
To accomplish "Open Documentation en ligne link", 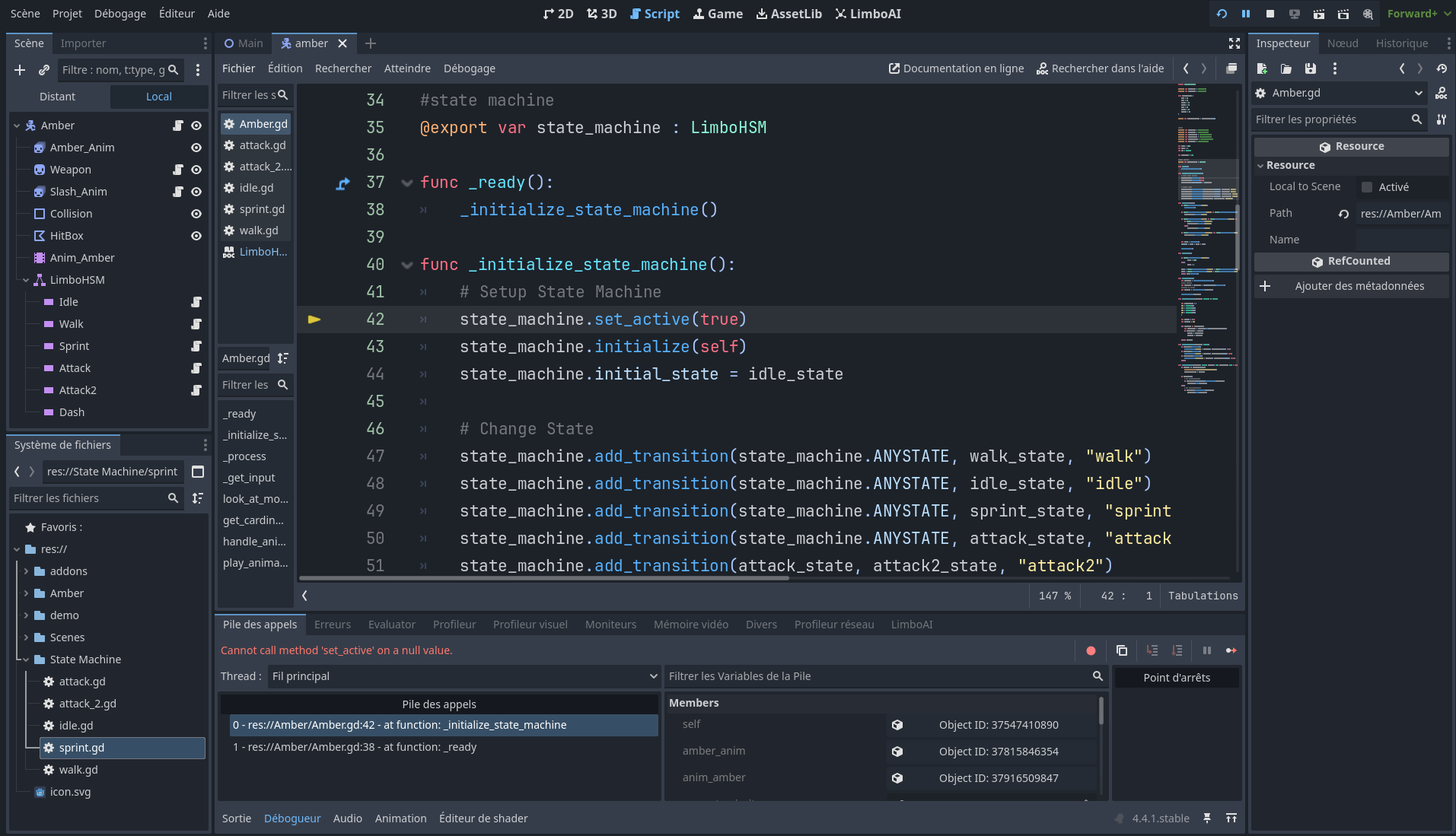I will pyautogui.click(x=956, y=68).
